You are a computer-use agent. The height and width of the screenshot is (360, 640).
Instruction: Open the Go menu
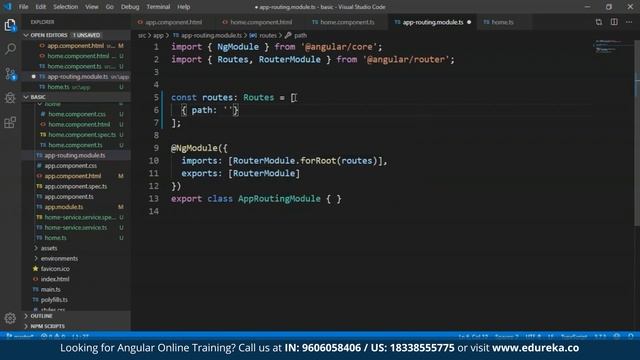[109, 7]
